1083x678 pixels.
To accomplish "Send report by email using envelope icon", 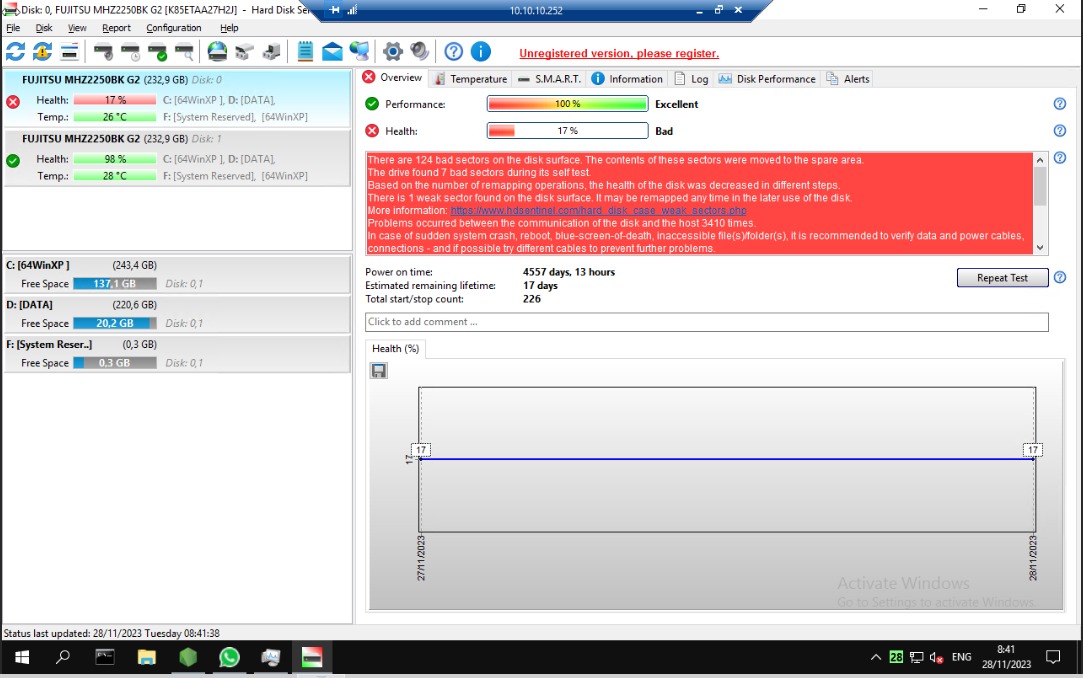I will [330, 51].
